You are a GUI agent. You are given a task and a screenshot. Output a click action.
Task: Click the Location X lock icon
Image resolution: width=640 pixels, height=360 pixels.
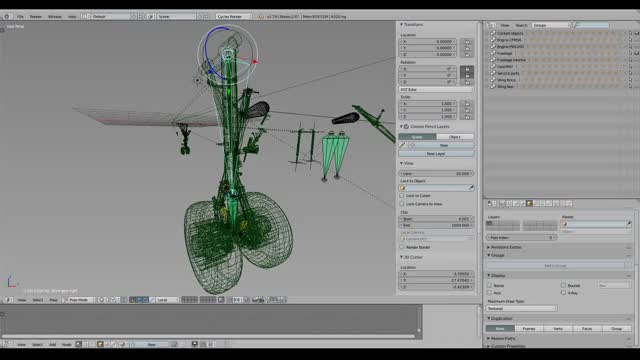click(x=467, y=42)
